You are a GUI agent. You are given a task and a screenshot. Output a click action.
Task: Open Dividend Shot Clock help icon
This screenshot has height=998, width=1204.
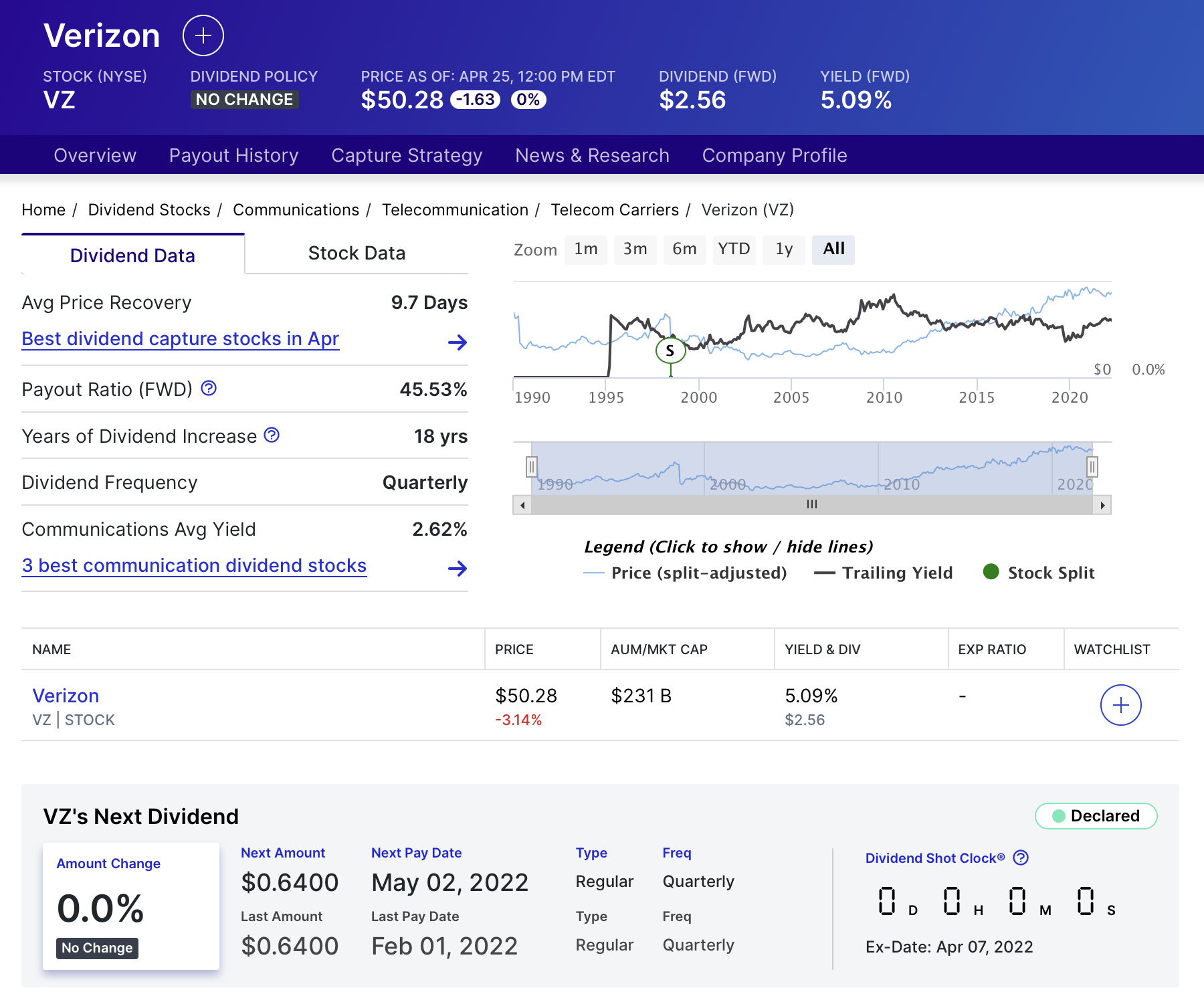click(1021, 858)
